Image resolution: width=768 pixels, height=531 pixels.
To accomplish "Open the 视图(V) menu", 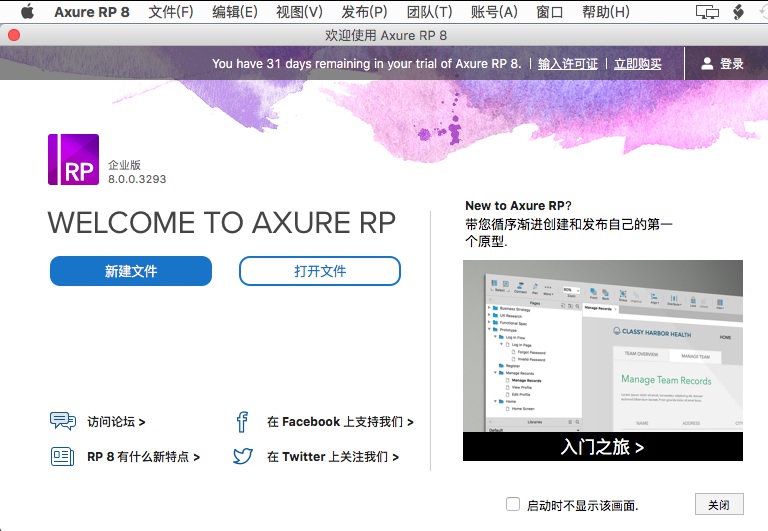I will [x=299, y=12].
